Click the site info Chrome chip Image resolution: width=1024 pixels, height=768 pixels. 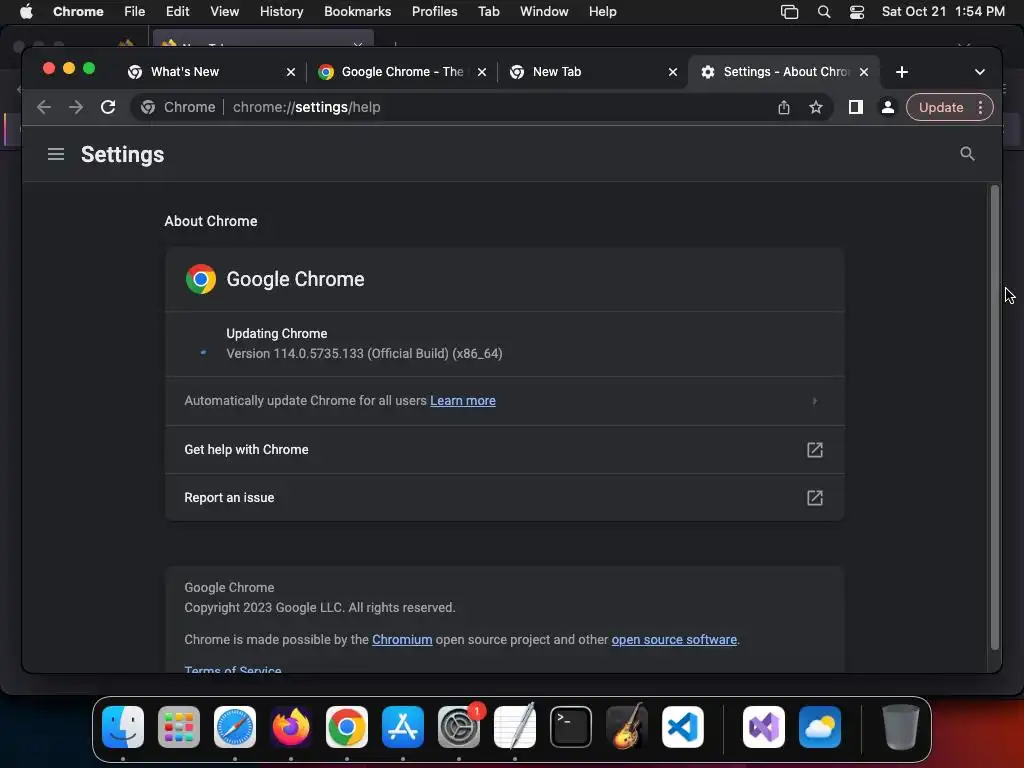point(178,107)
